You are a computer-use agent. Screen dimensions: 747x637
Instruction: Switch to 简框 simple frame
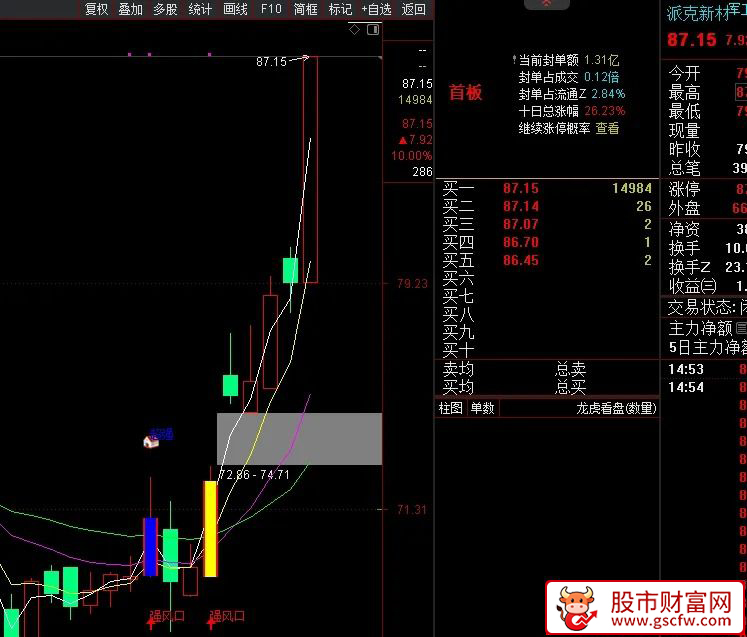click(305, 9)
